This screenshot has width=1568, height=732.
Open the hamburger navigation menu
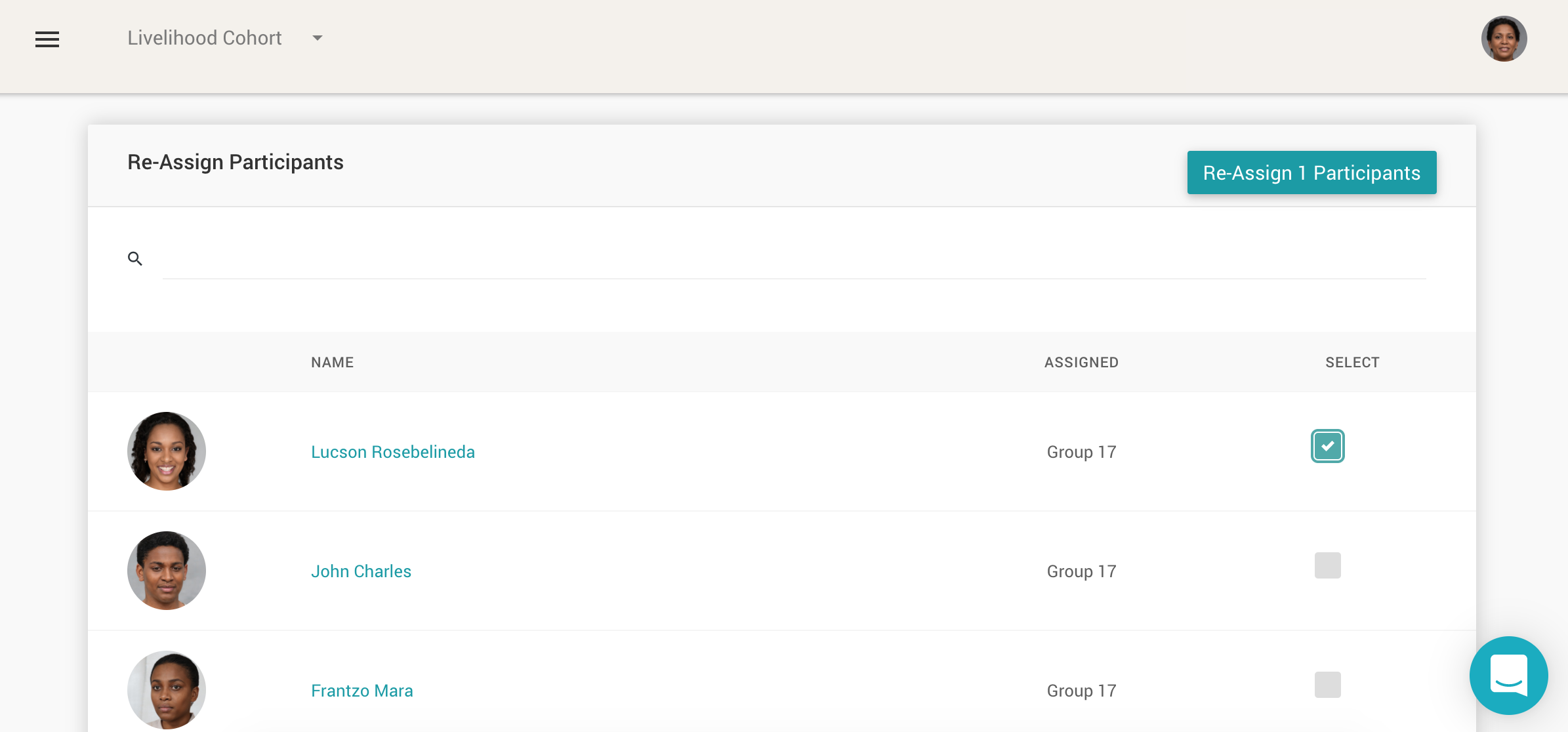point(47,39)
